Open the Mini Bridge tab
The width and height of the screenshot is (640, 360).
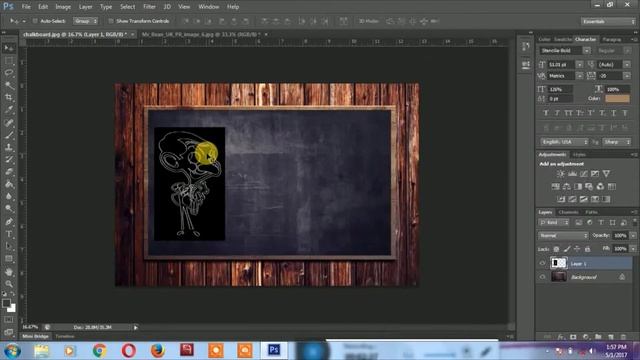tap(36, 336)
